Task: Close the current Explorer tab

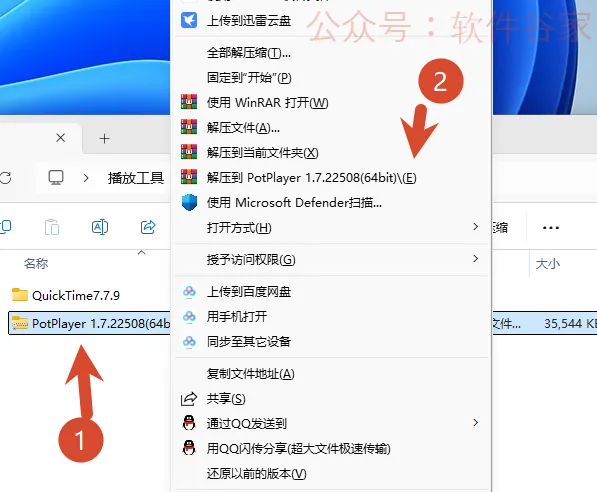Action: (x=61, y=138)
